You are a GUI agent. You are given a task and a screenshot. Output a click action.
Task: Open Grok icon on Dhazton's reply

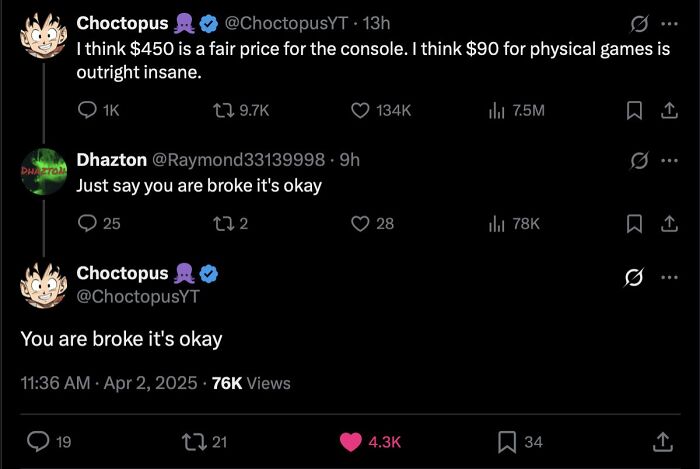pyautogui.click(x=634, y=159)
